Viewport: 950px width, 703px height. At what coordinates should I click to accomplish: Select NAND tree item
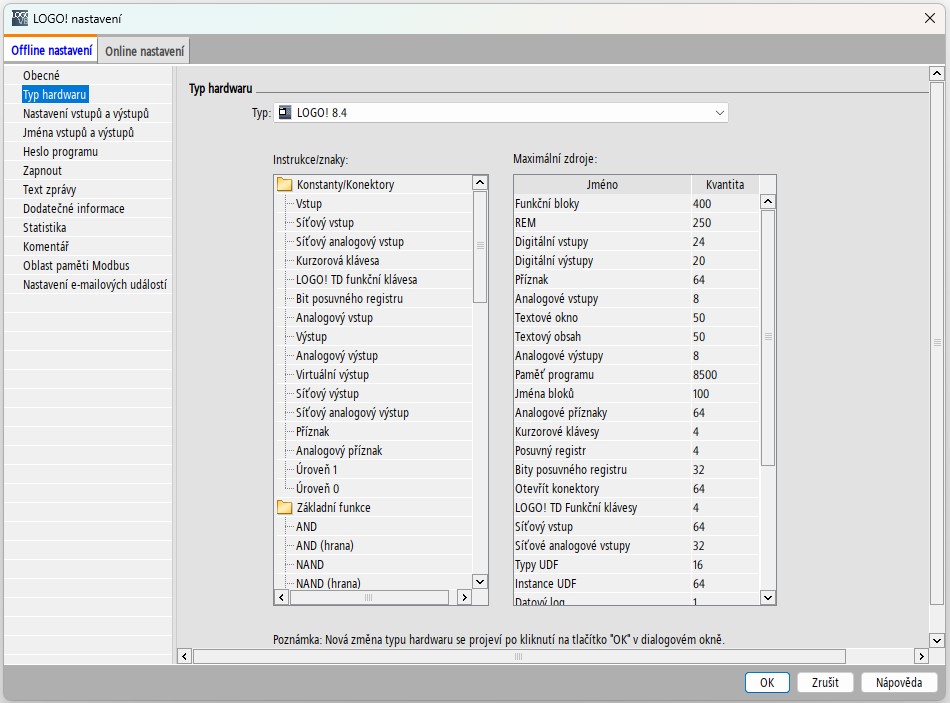tap(310, 565)
